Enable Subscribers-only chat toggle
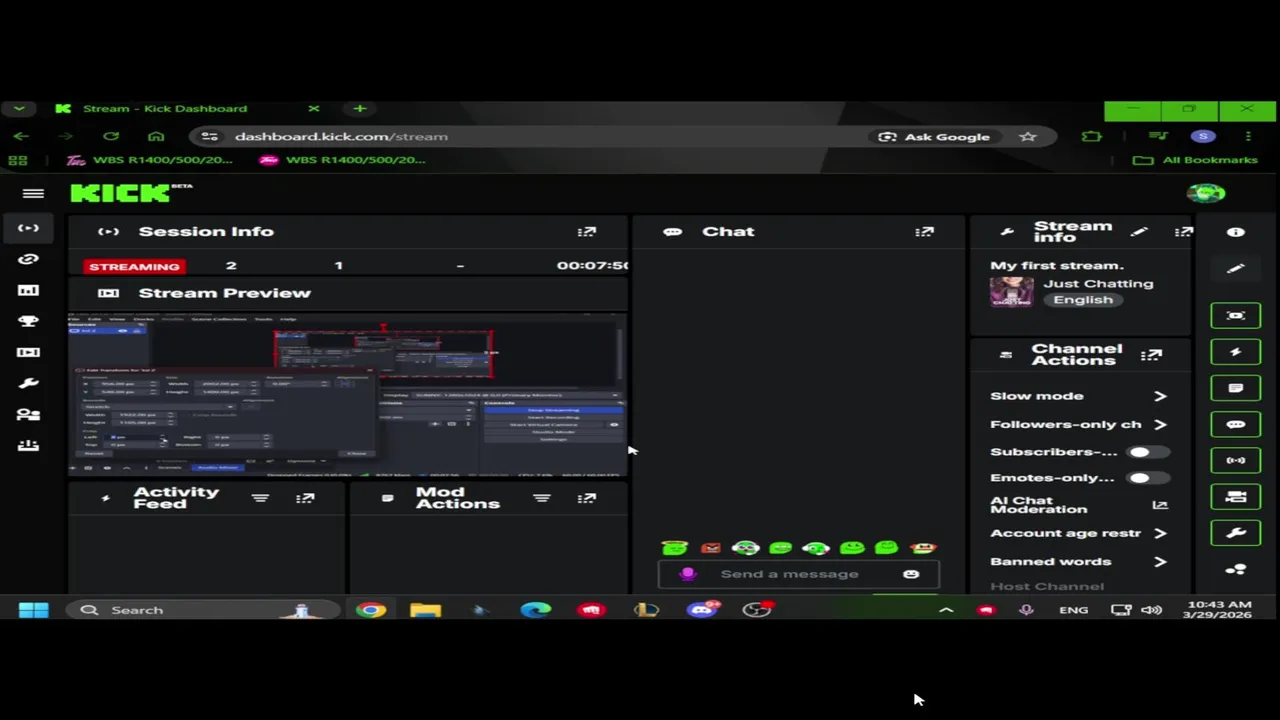Viewport: 1280px width, 720px height. tap(1148, 452)
